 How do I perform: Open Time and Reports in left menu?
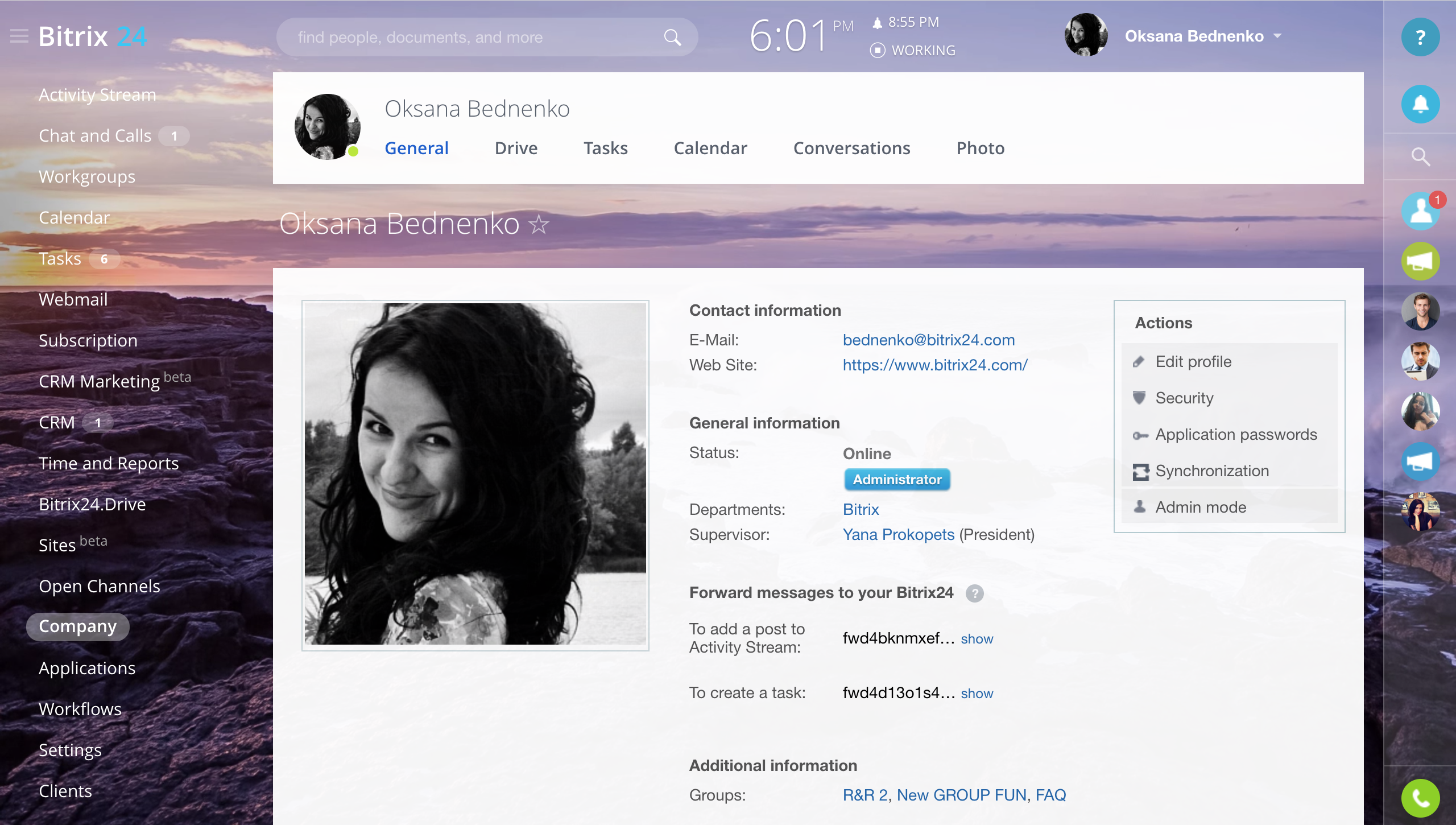tap(109, 463)
